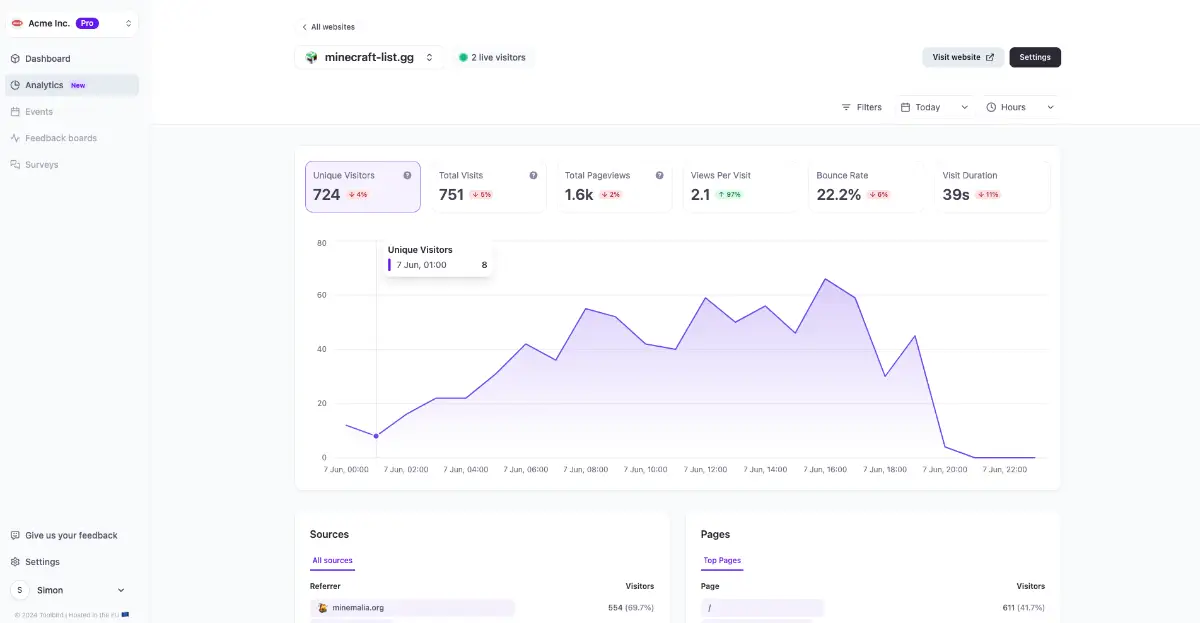Click the Events calendar icon in sidebar
The image size is (1200, 623).
click(16, 112)
